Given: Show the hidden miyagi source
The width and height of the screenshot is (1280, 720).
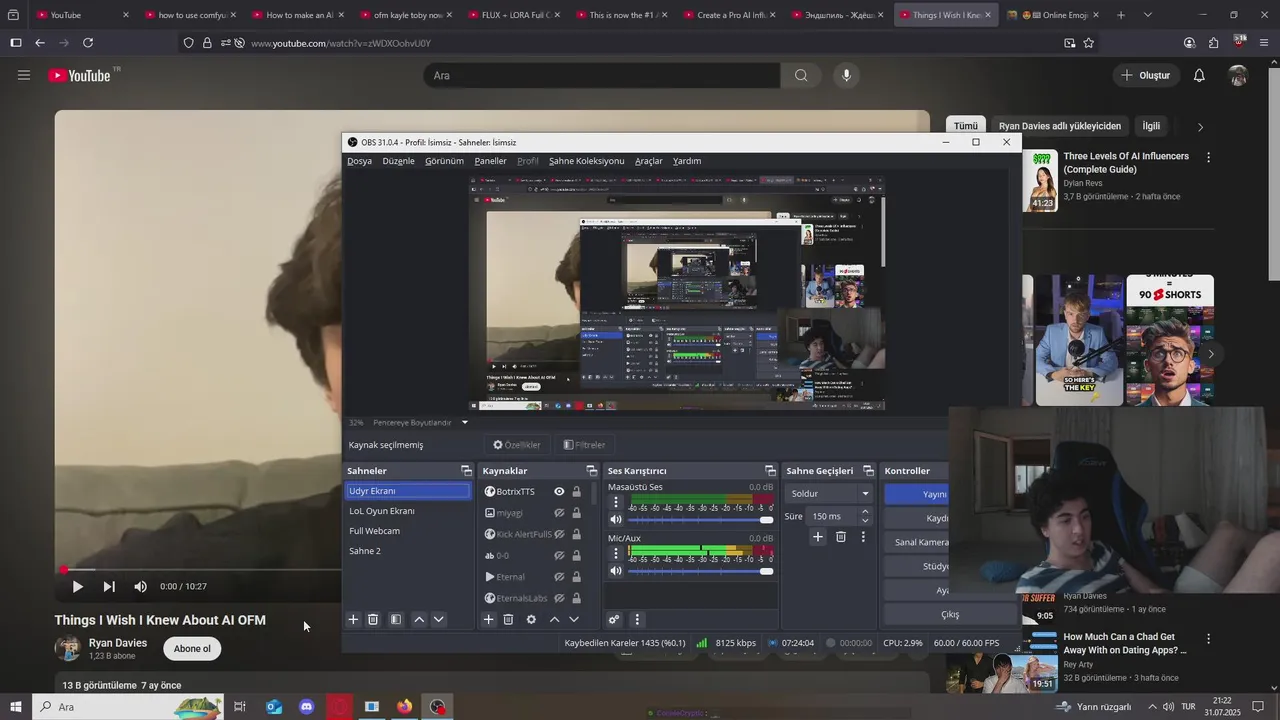Looking at the screenshot, I should tap(559, 513).
